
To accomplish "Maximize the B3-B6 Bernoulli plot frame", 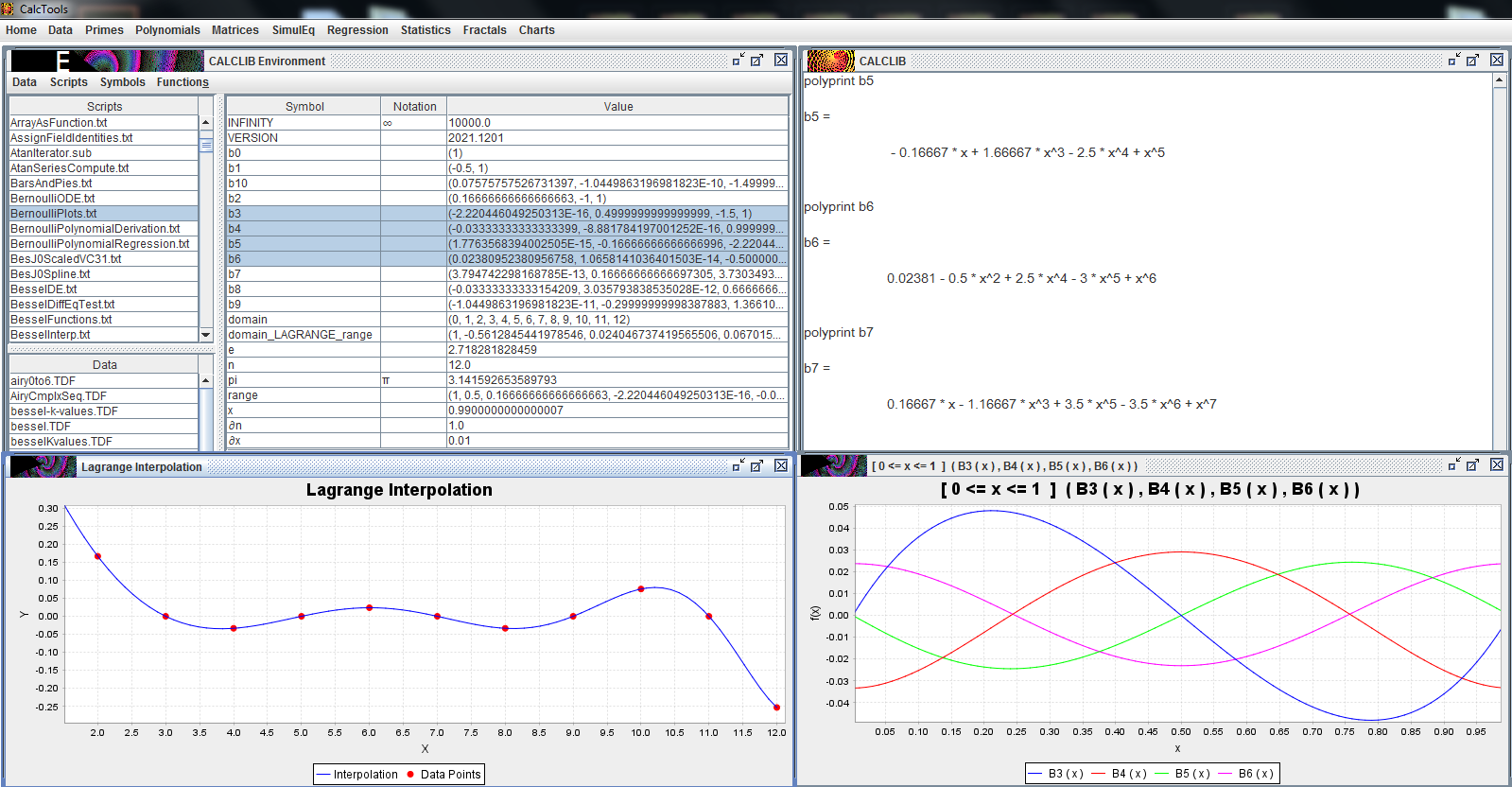I will [1473, 464].
